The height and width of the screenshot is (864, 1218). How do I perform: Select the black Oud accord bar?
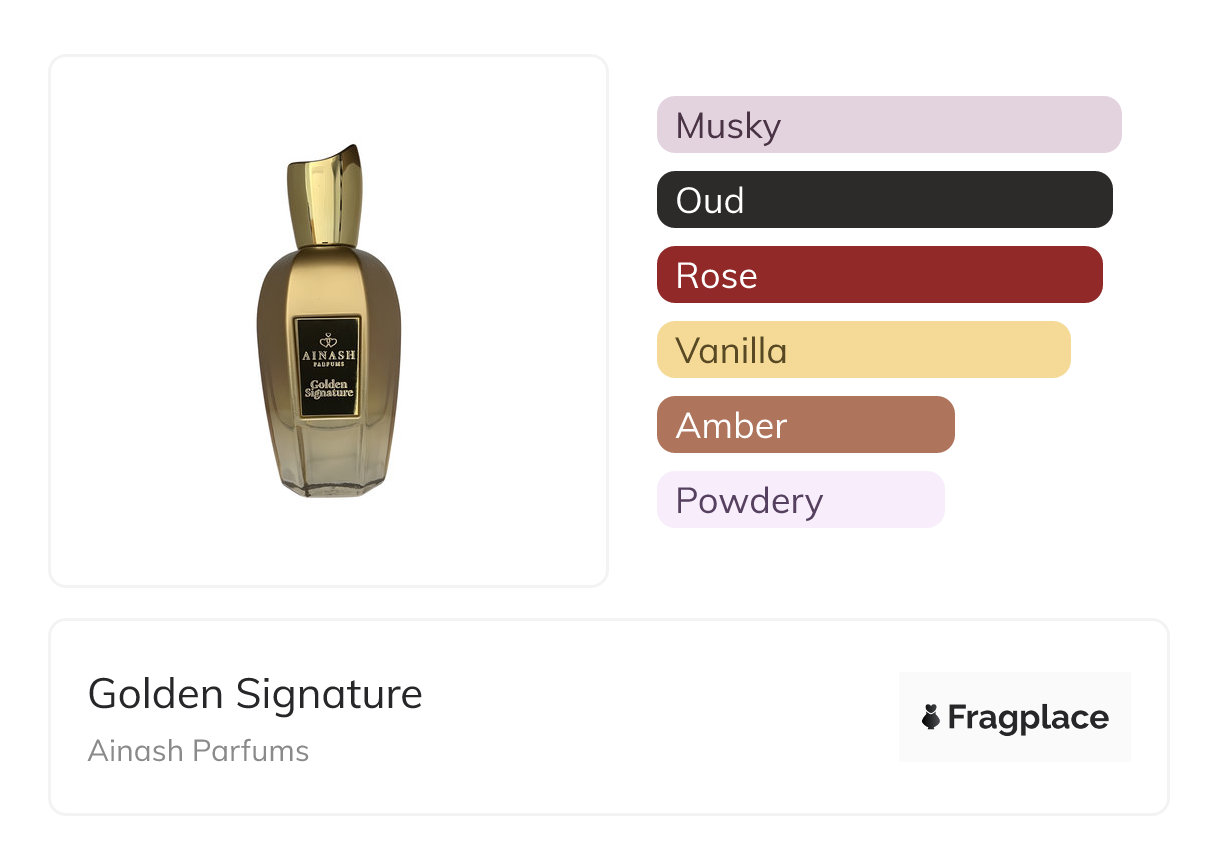pos(884,200)
